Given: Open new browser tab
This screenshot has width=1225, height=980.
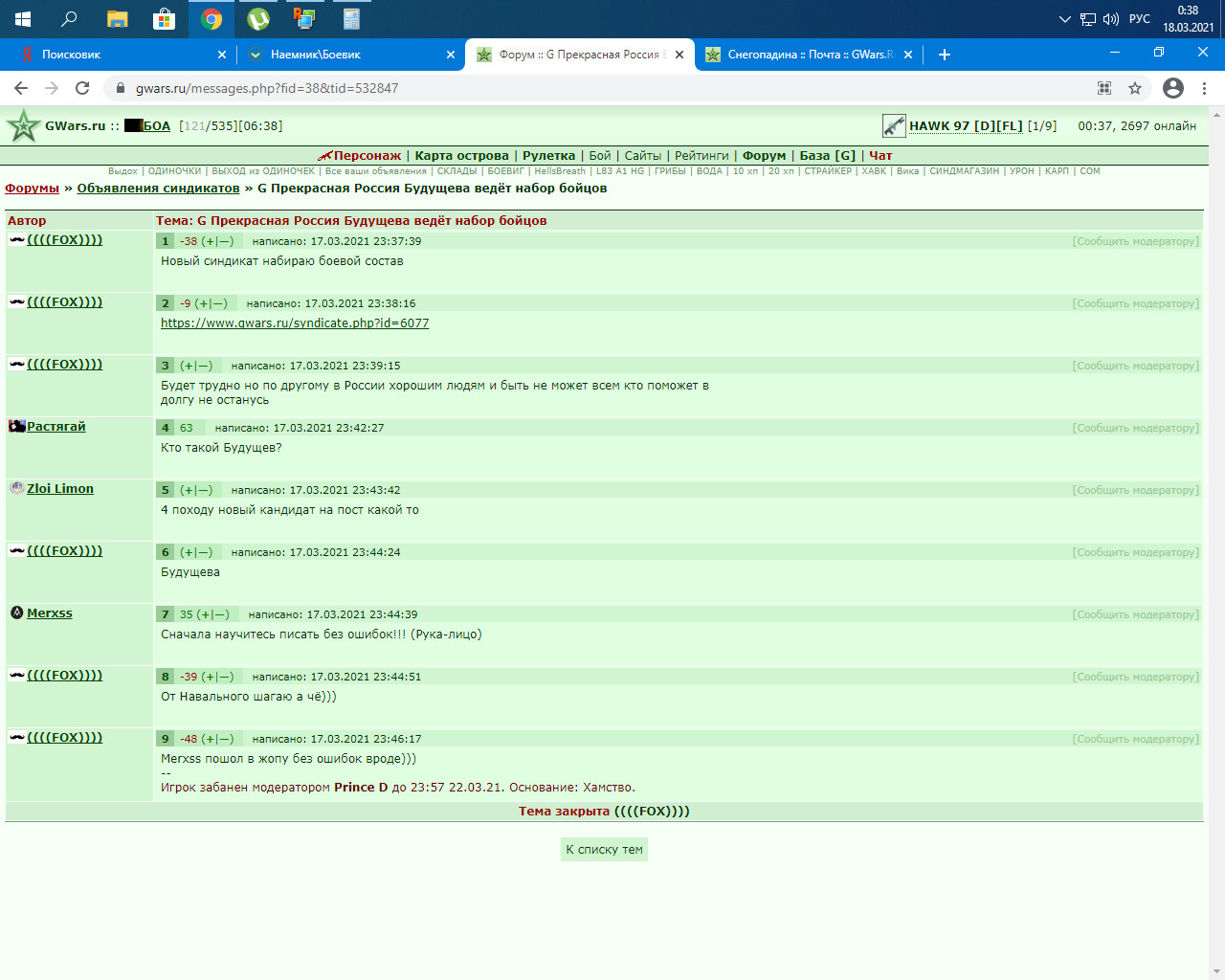Looking at the screenshot, I should (945, 55).
